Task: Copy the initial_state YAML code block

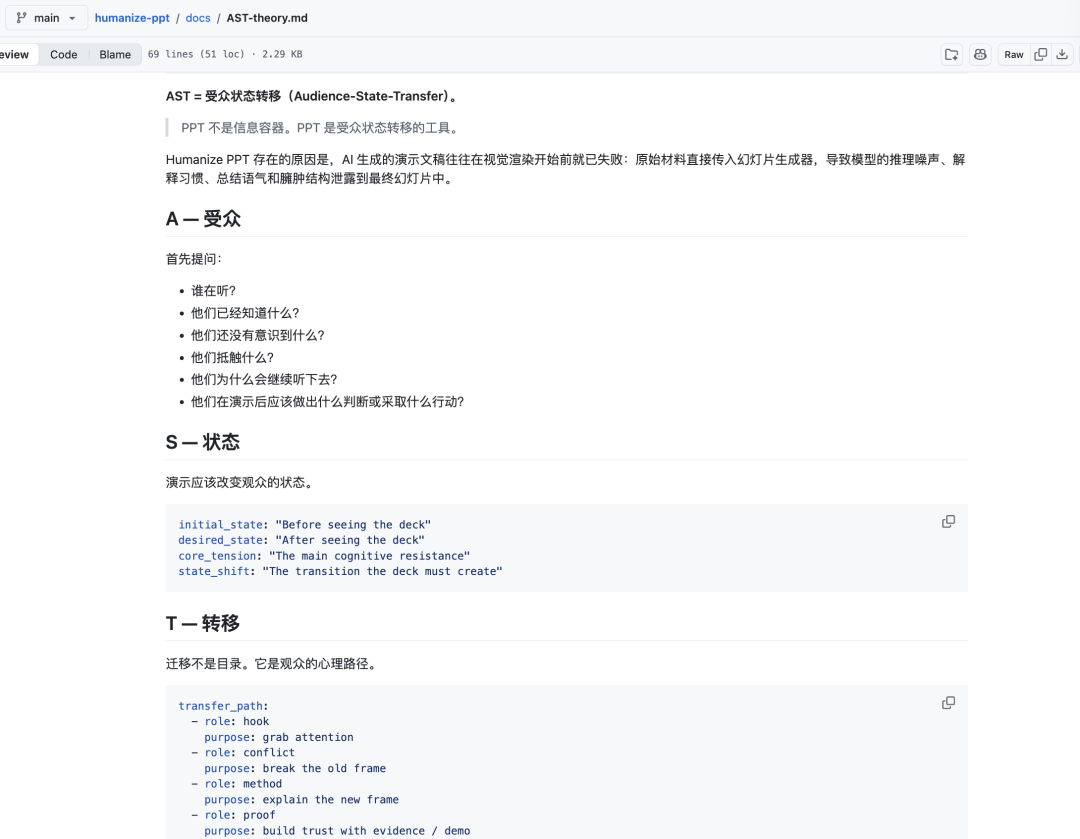Action: point(948,521)
